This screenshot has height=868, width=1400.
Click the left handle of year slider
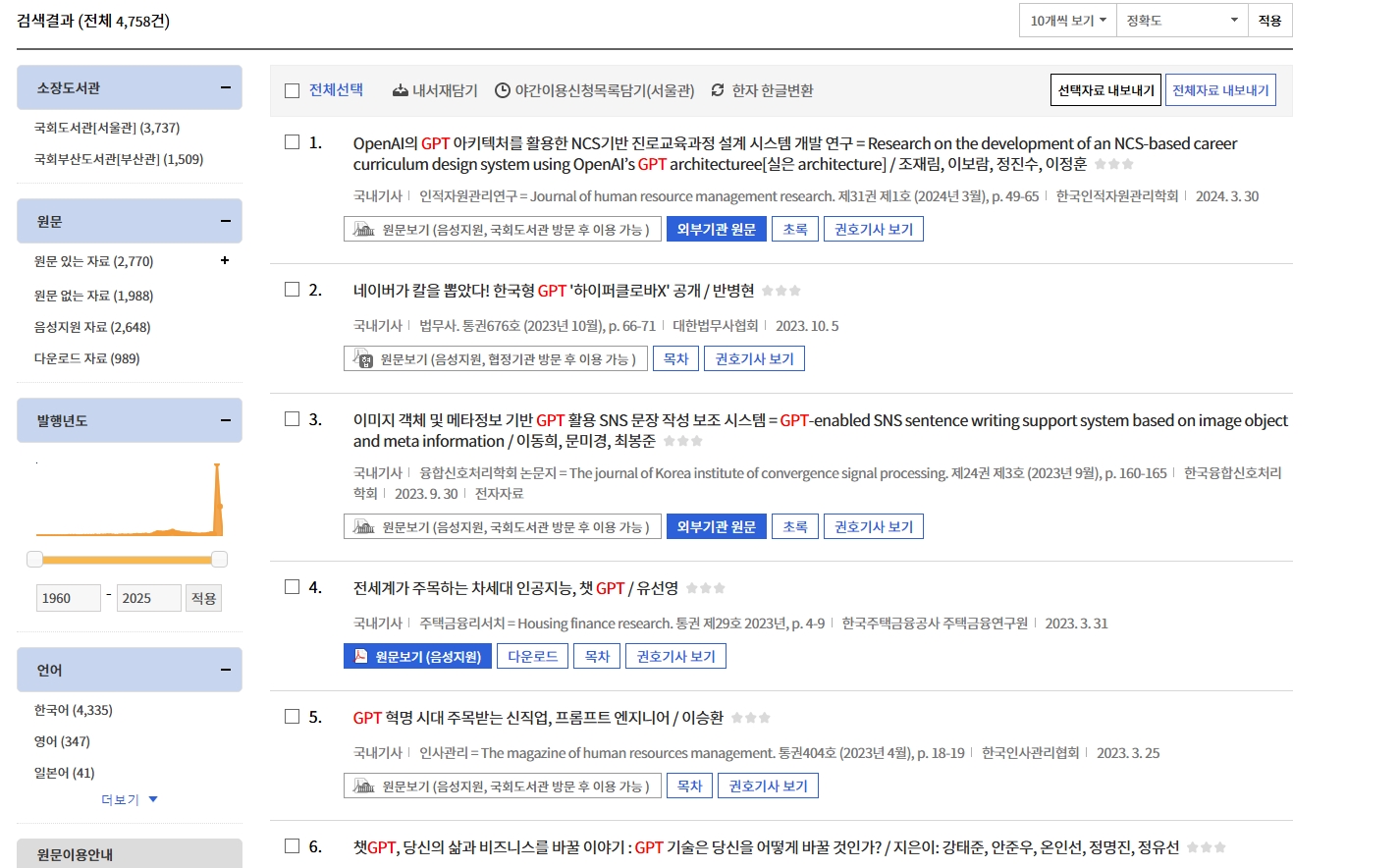point(34,559)
